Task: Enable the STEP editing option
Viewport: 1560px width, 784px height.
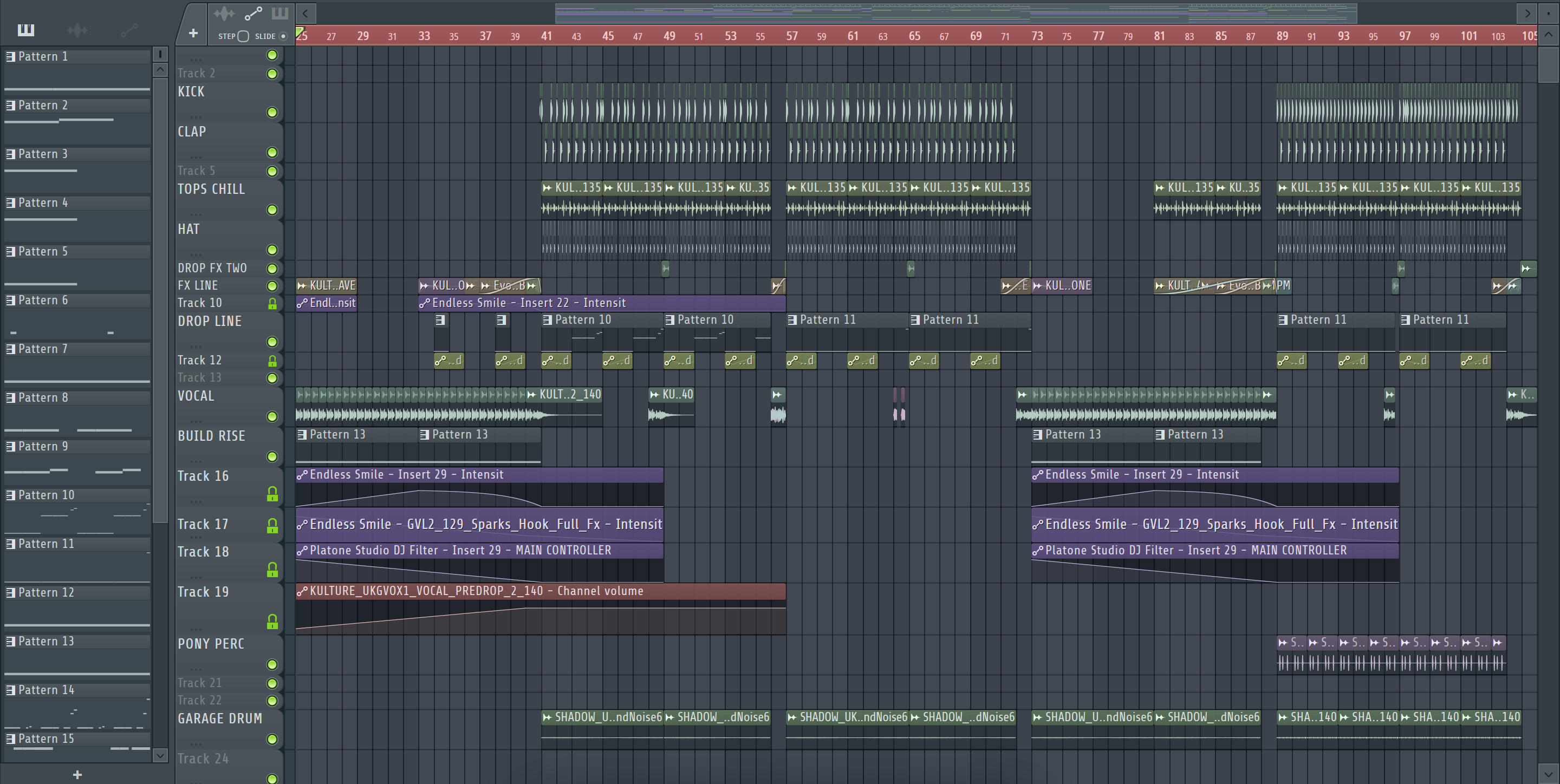Action: click(243, 36)
